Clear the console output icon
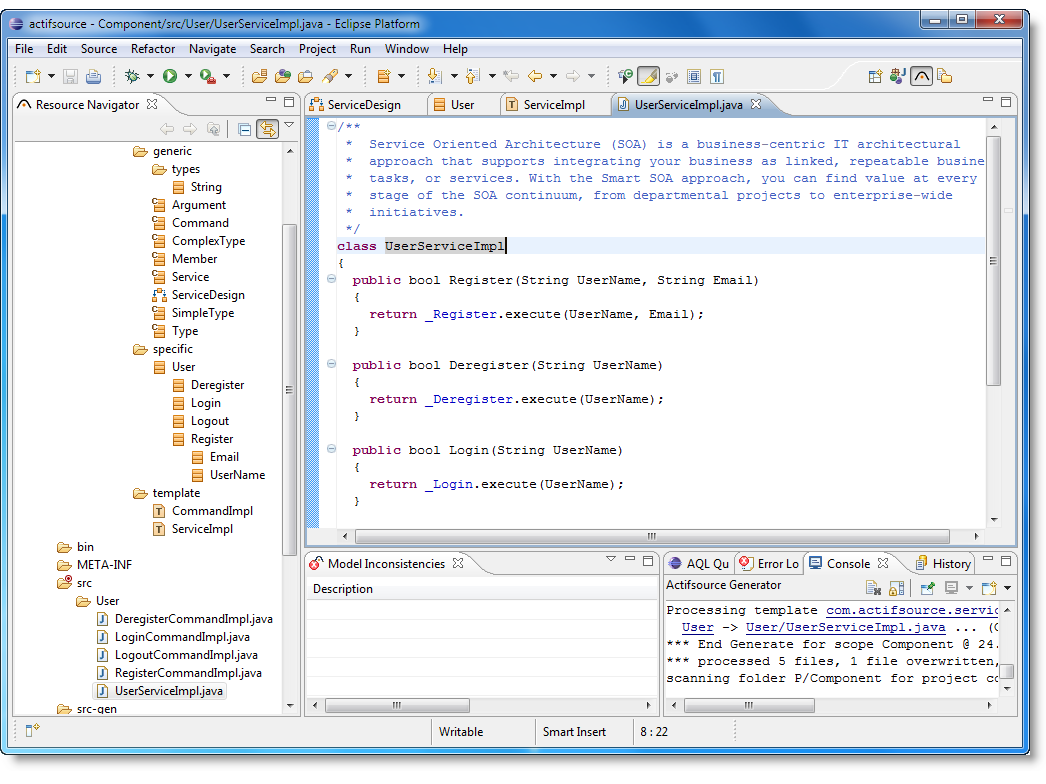 pyautogui.click(x=873, y=588)
